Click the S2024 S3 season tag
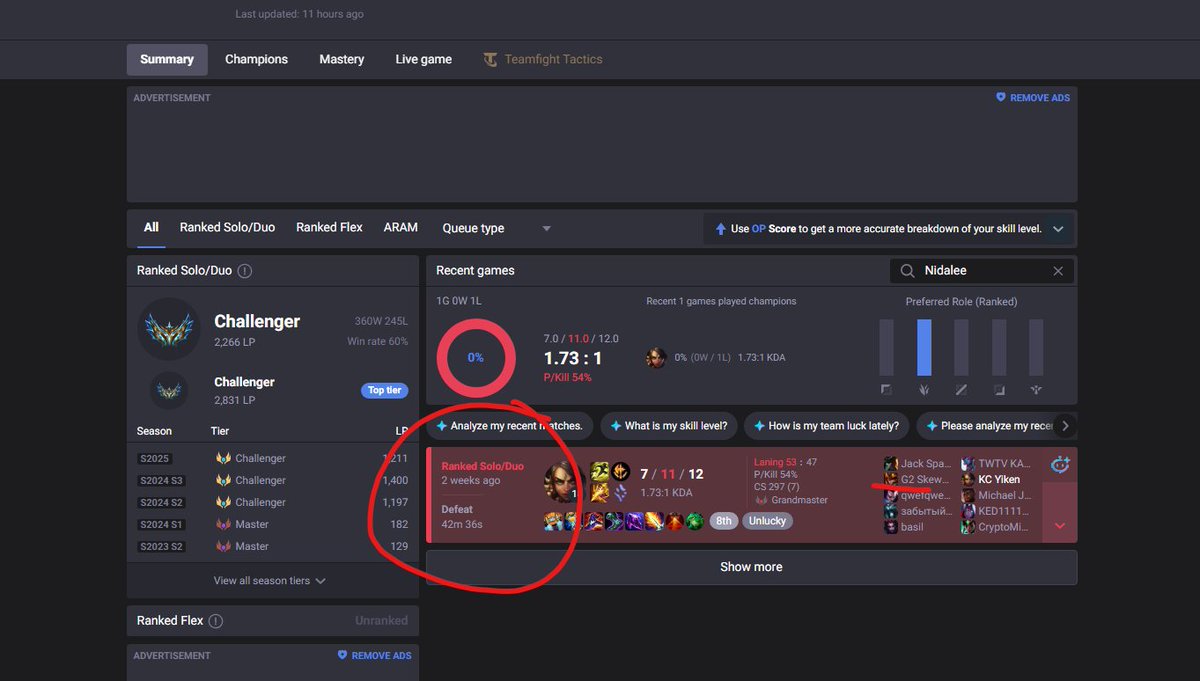1200x681 pixels. click(162, 481)
